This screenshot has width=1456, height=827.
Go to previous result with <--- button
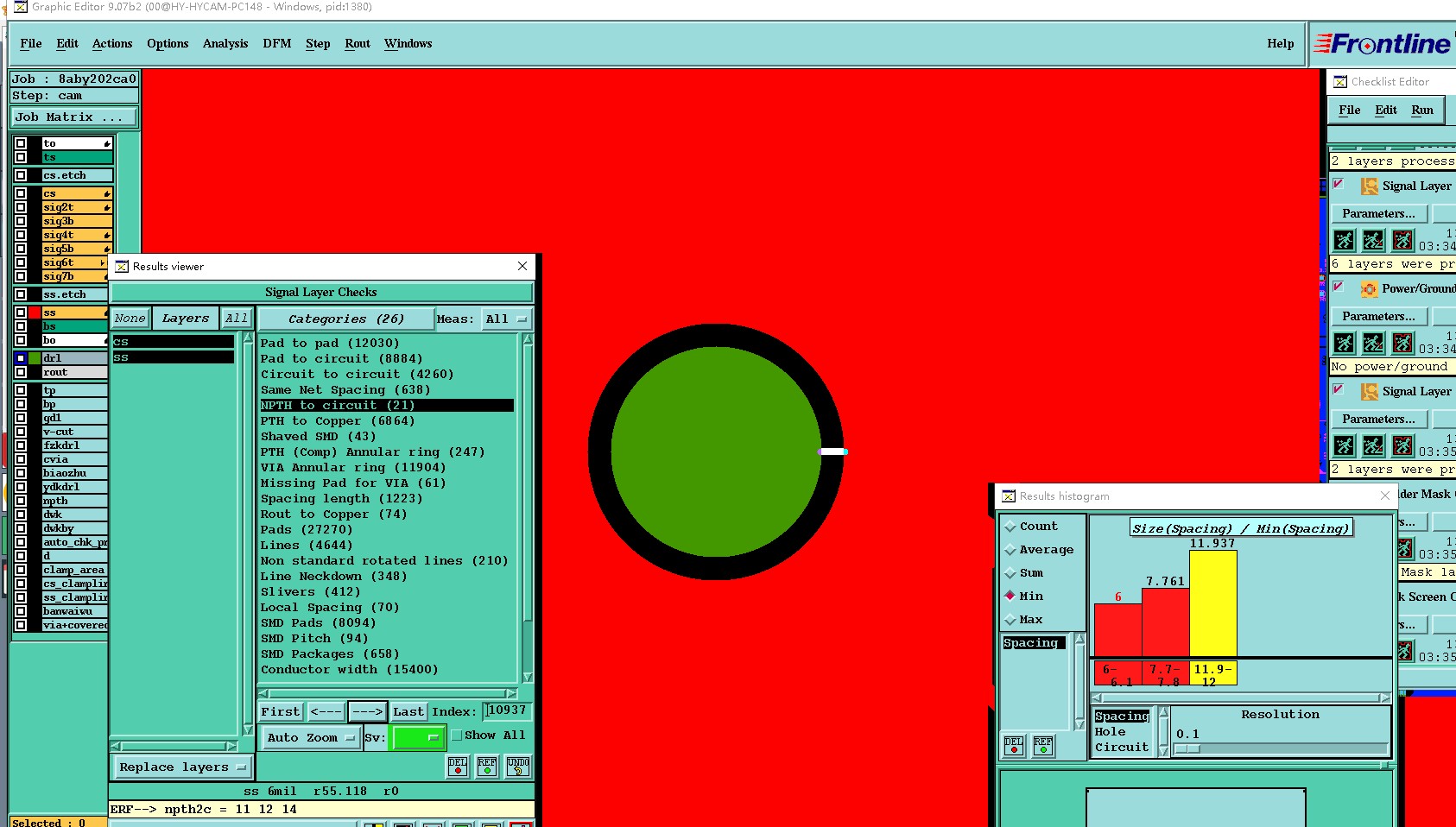tap(326, 711)
